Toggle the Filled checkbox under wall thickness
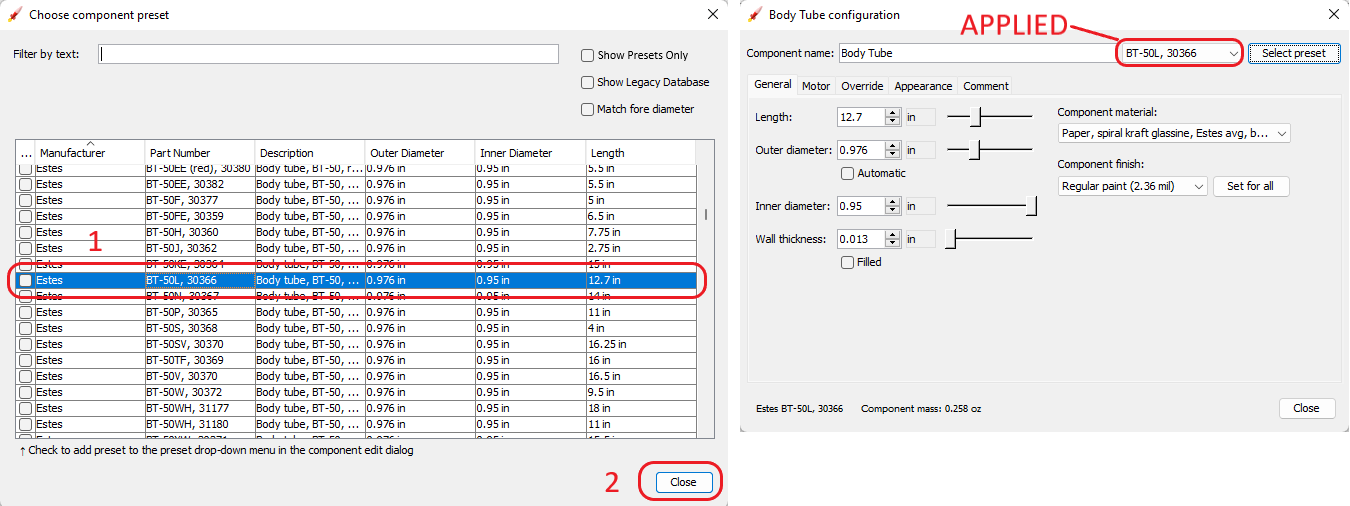 coord(848,263)
